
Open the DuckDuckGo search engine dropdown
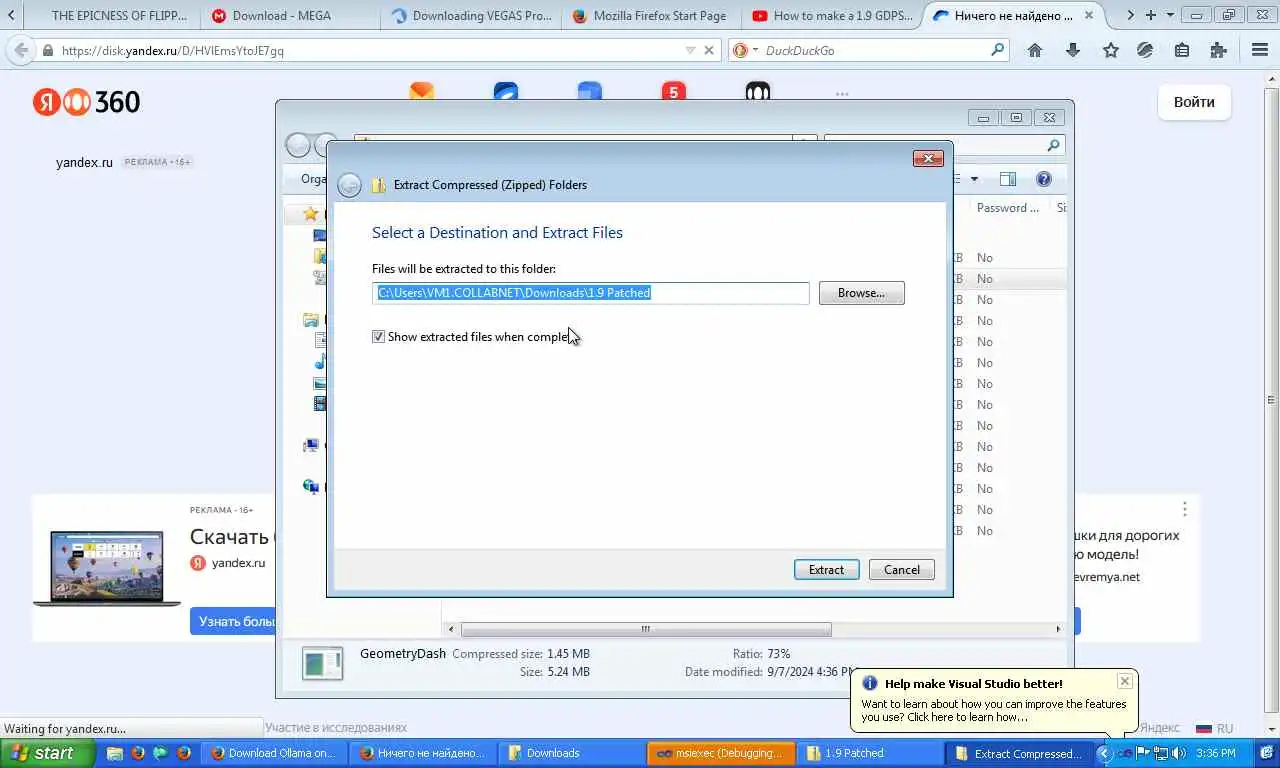[x=746, y=50]
